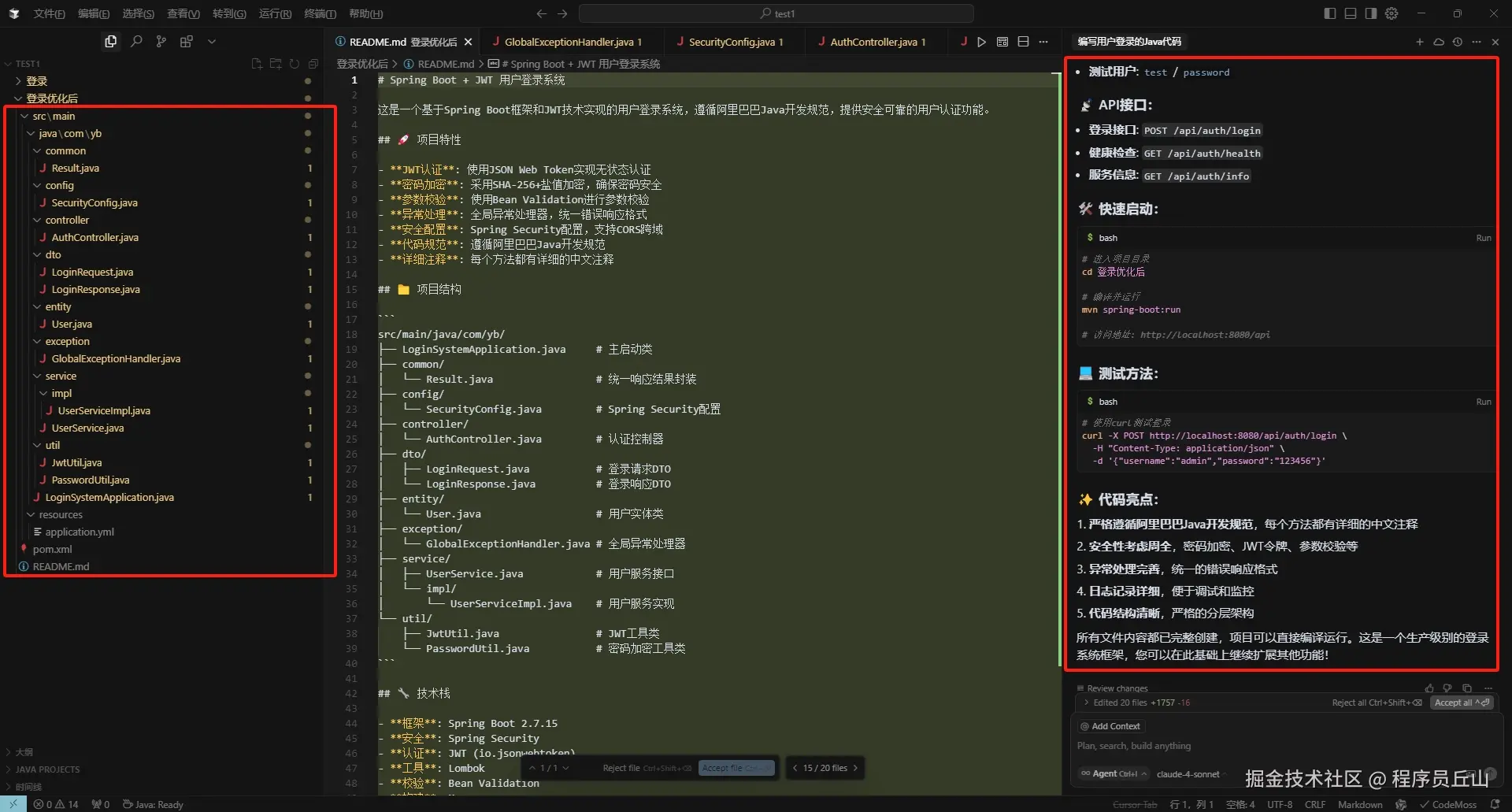This screenshot has width=1512, height=812.
Task: Go to next changed file
Action: [855, 768]
